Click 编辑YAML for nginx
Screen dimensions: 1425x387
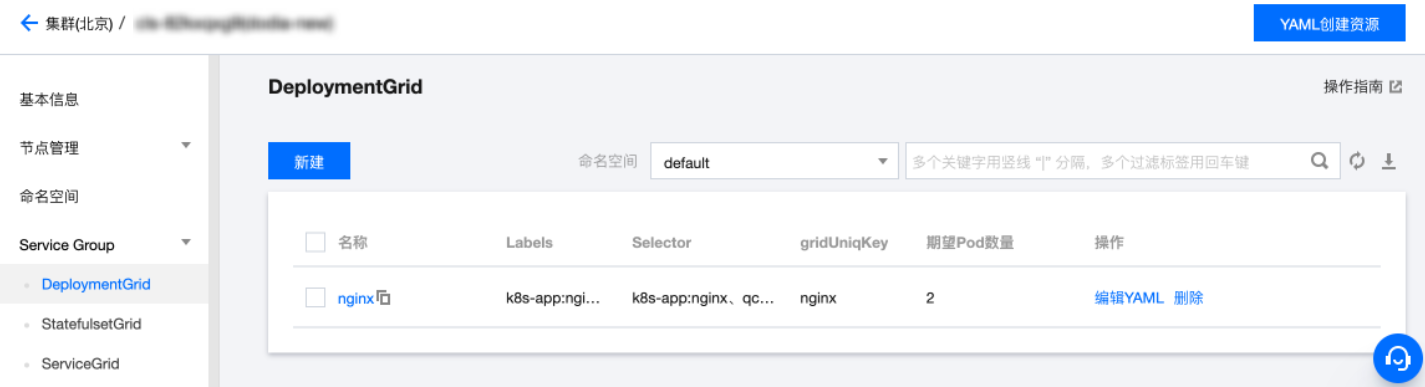(1129, 297)
